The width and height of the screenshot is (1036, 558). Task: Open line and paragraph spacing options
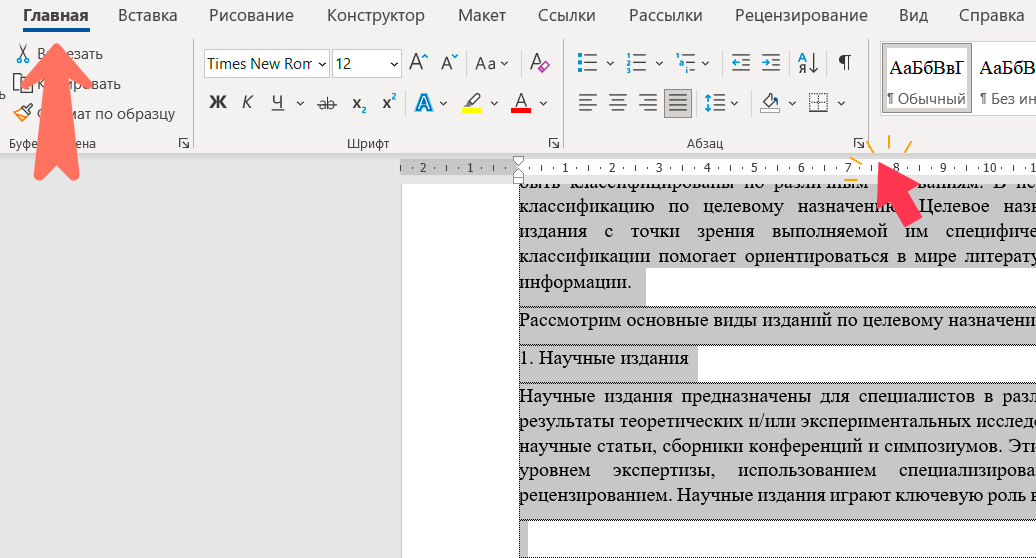click(714, 102)
